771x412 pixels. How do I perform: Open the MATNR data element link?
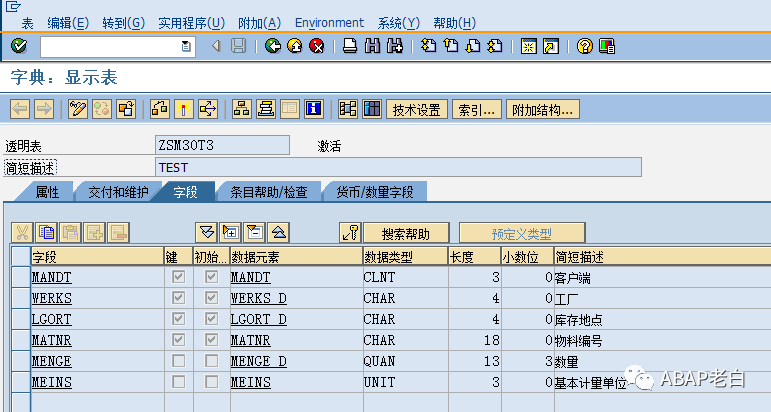click(251, 340)
